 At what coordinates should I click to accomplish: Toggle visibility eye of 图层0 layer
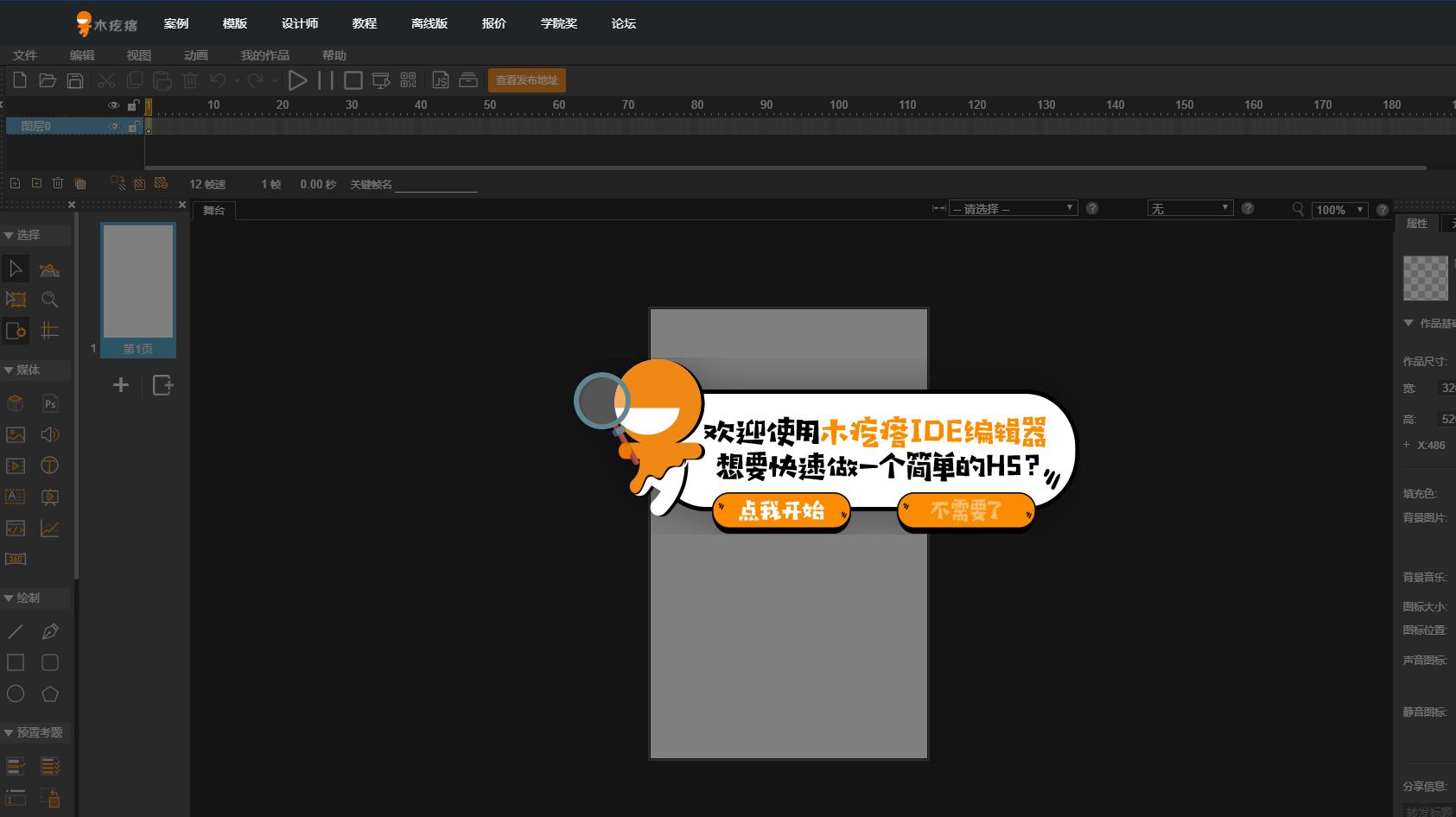(113, 127)
